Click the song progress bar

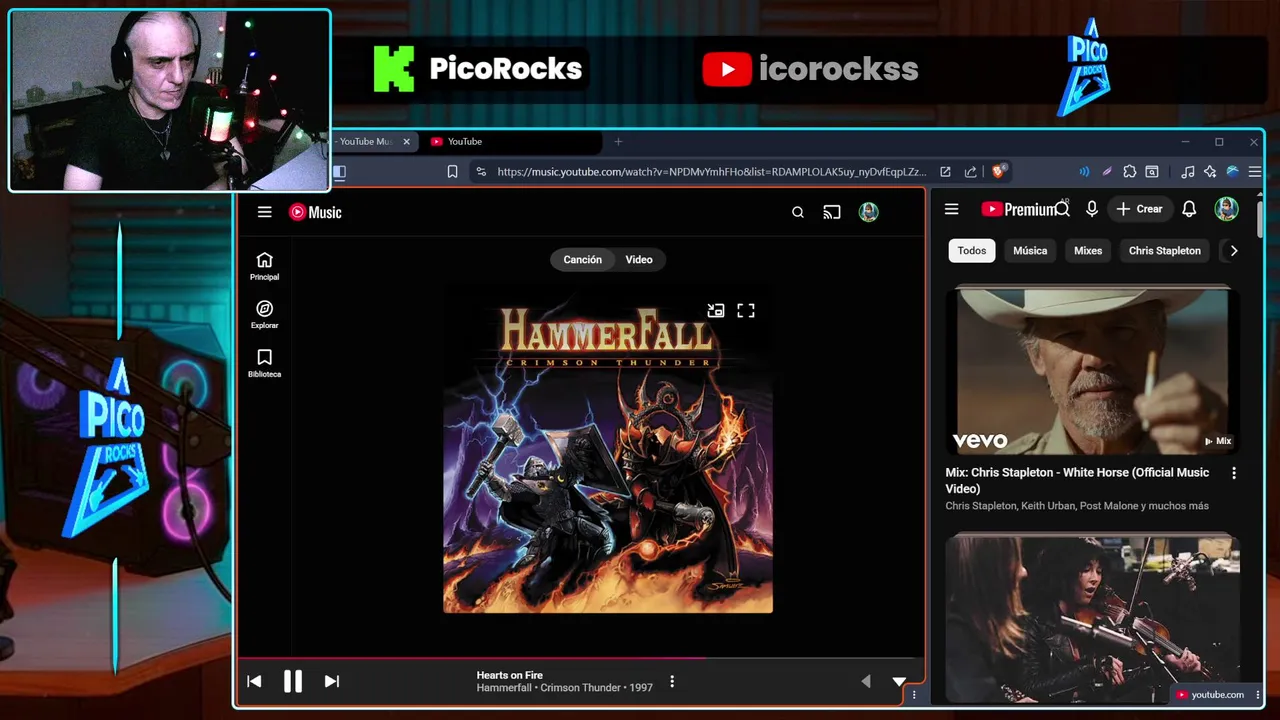click(x=580, y=658)
